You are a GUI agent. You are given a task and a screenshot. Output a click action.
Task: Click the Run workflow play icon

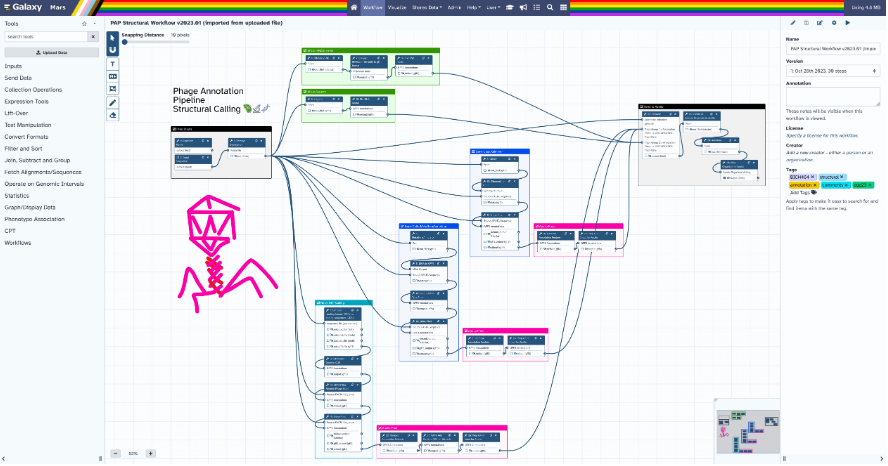[x=848, y=21]
